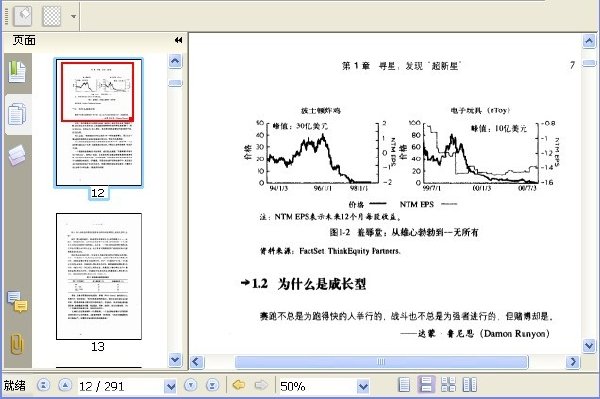600x399 pixels.
Task: Click the toolbar grip handle
Action: point(7,16)
